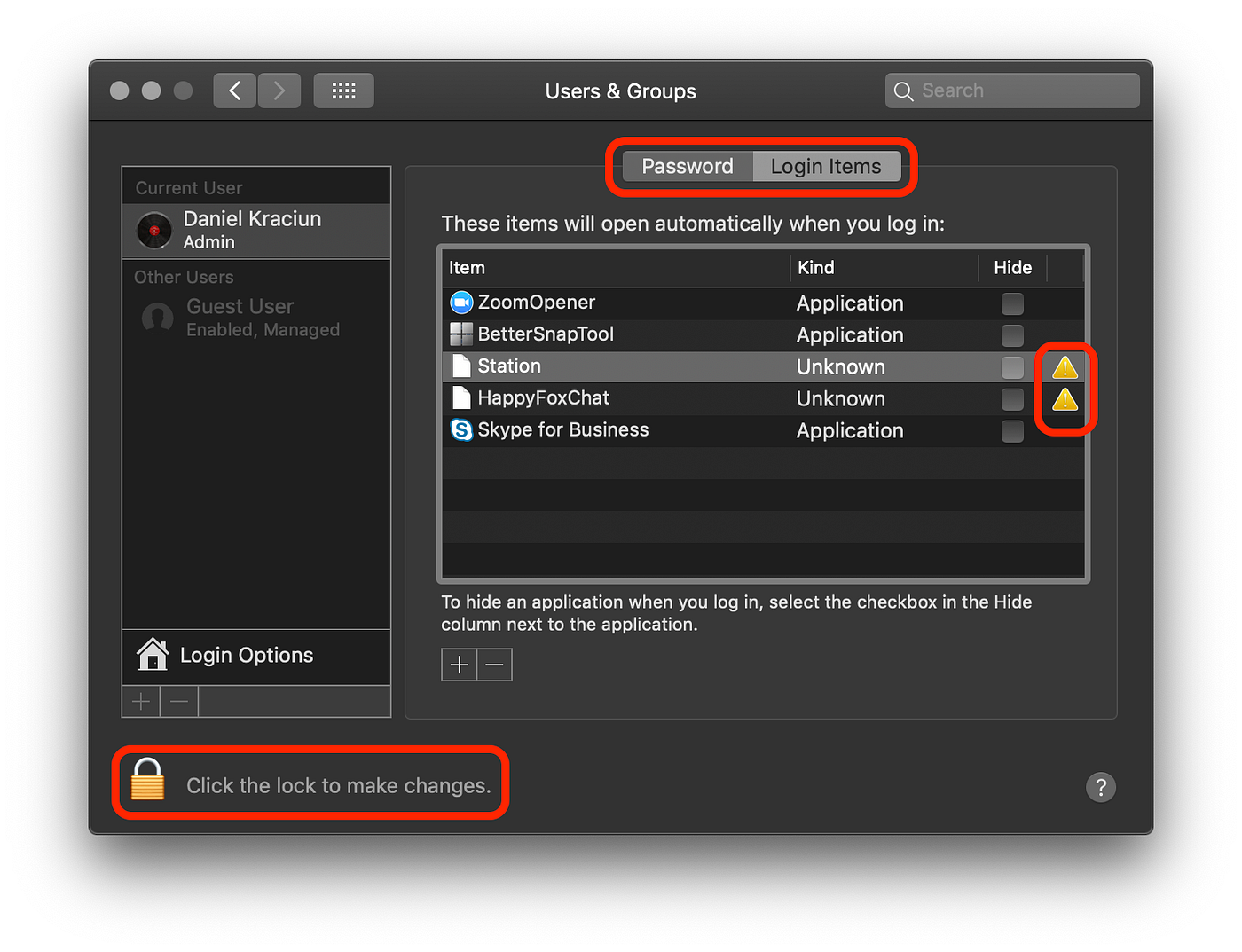Select the Login Items tab
This screenshot has width=1242, height=952.
pos(826,166)
